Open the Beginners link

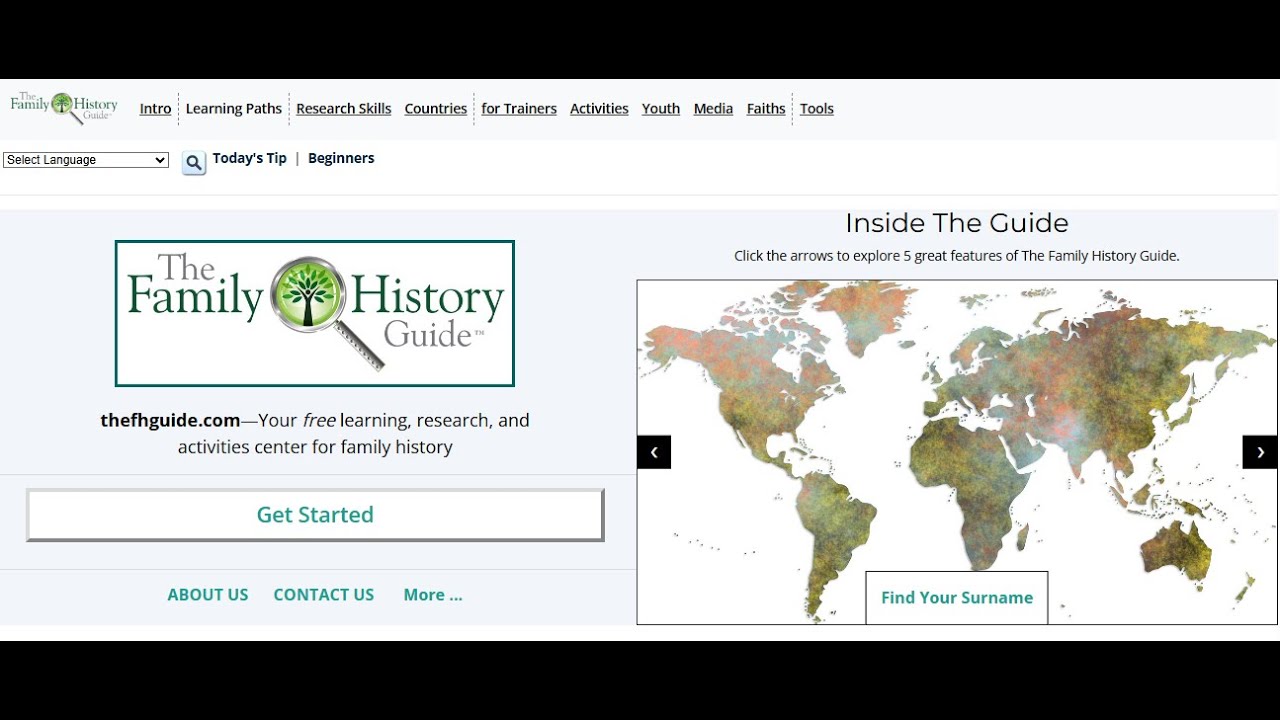(341, 158)
